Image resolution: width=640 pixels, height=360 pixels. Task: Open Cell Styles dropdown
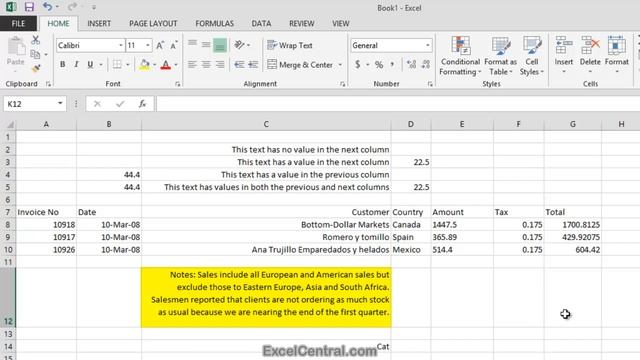pos(532,55)
